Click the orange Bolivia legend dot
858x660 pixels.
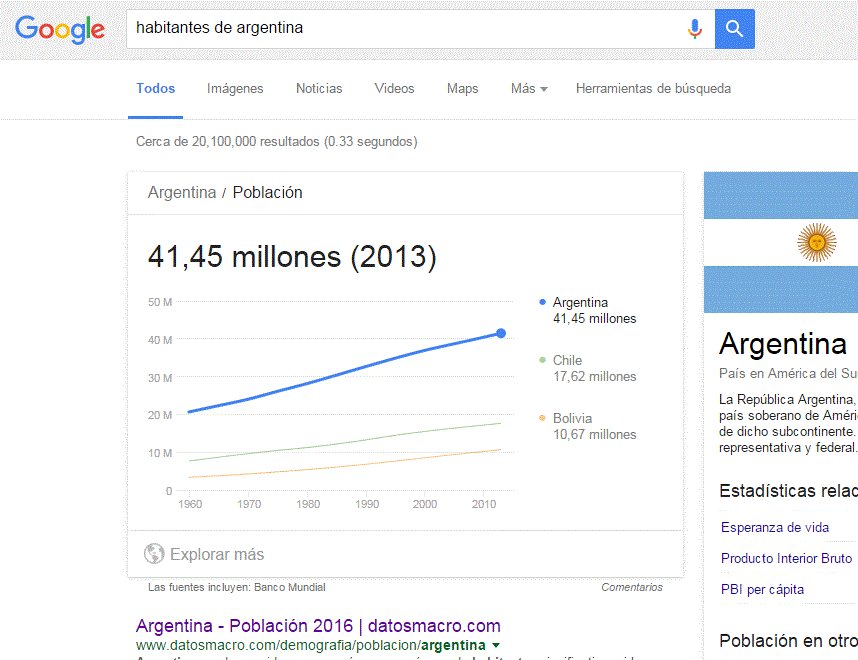tap(542, 418)
